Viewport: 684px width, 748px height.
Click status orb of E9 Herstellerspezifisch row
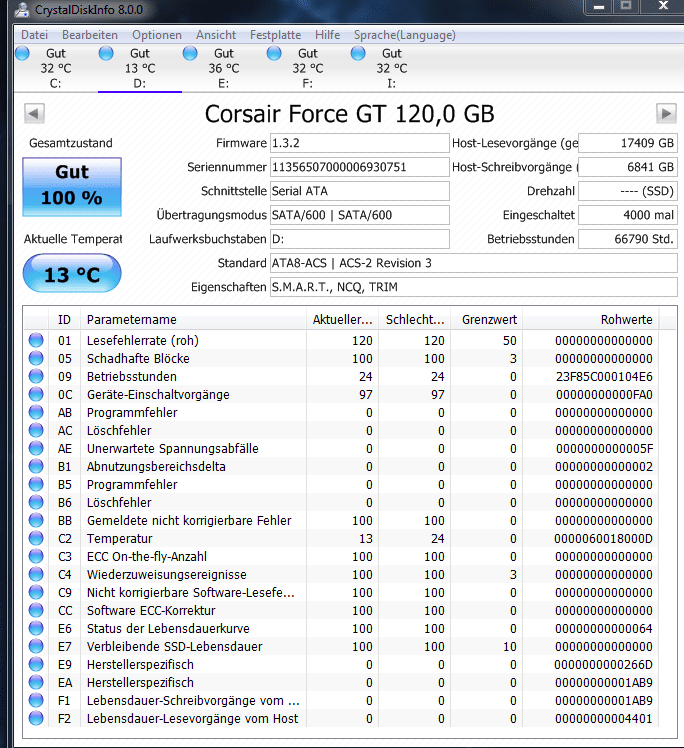pos(36,664)
